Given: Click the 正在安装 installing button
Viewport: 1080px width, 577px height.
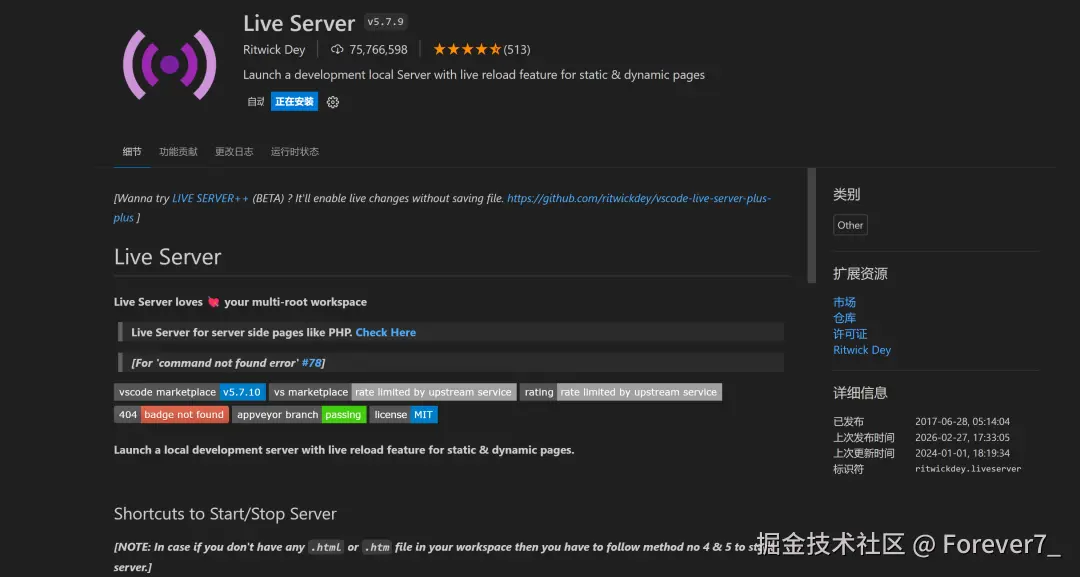Looking at the screenshot, I should point(294,101).
